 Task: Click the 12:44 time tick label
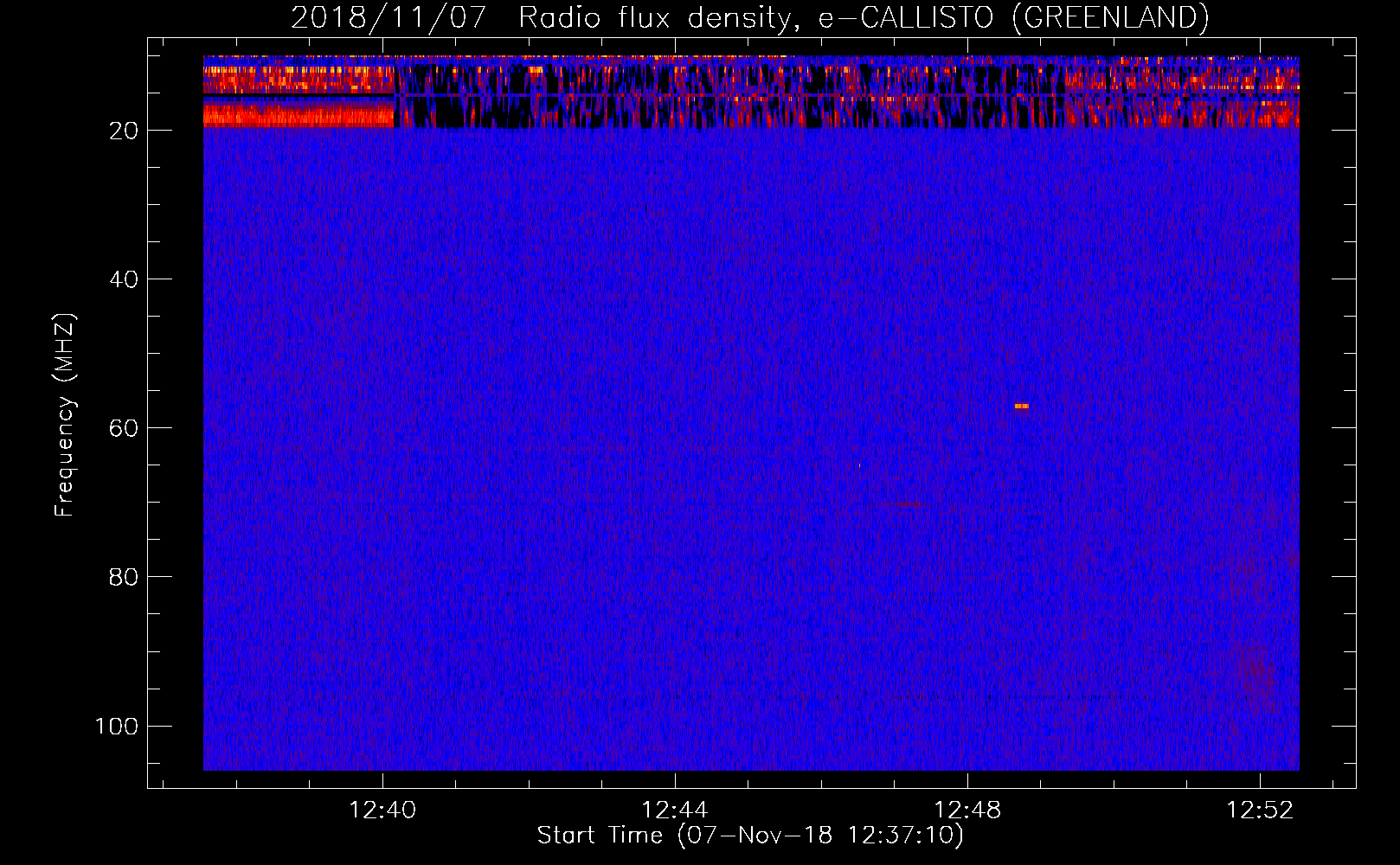[674, 810]
